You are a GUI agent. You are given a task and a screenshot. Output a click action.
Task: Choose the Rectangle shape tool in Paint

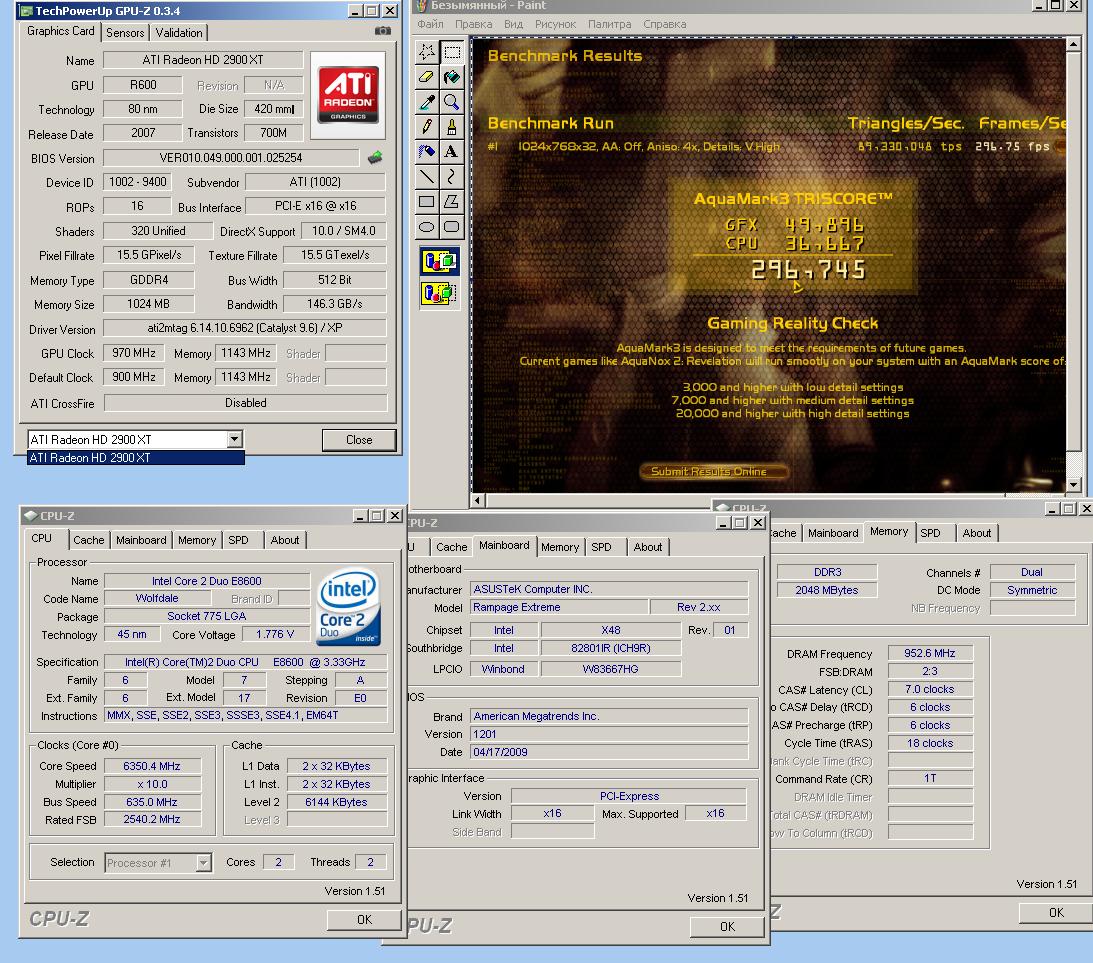click(427, 201)
